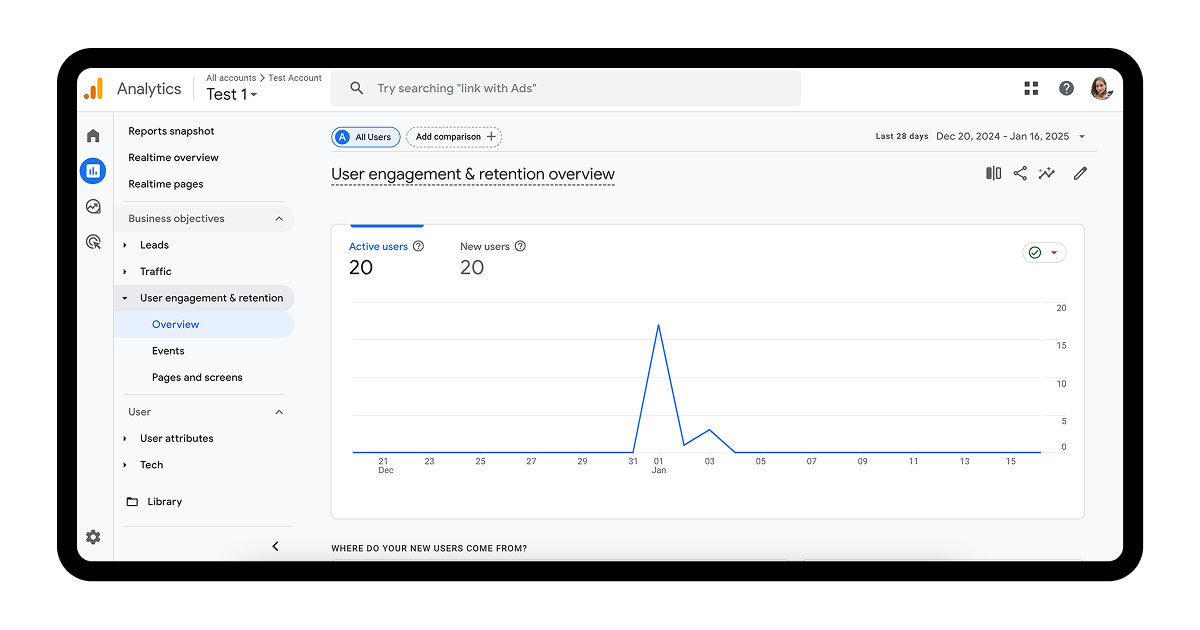This screenshot has height=630, width=1200.
Task: Open the Reports section in sidebar
Action: (93, 170)
